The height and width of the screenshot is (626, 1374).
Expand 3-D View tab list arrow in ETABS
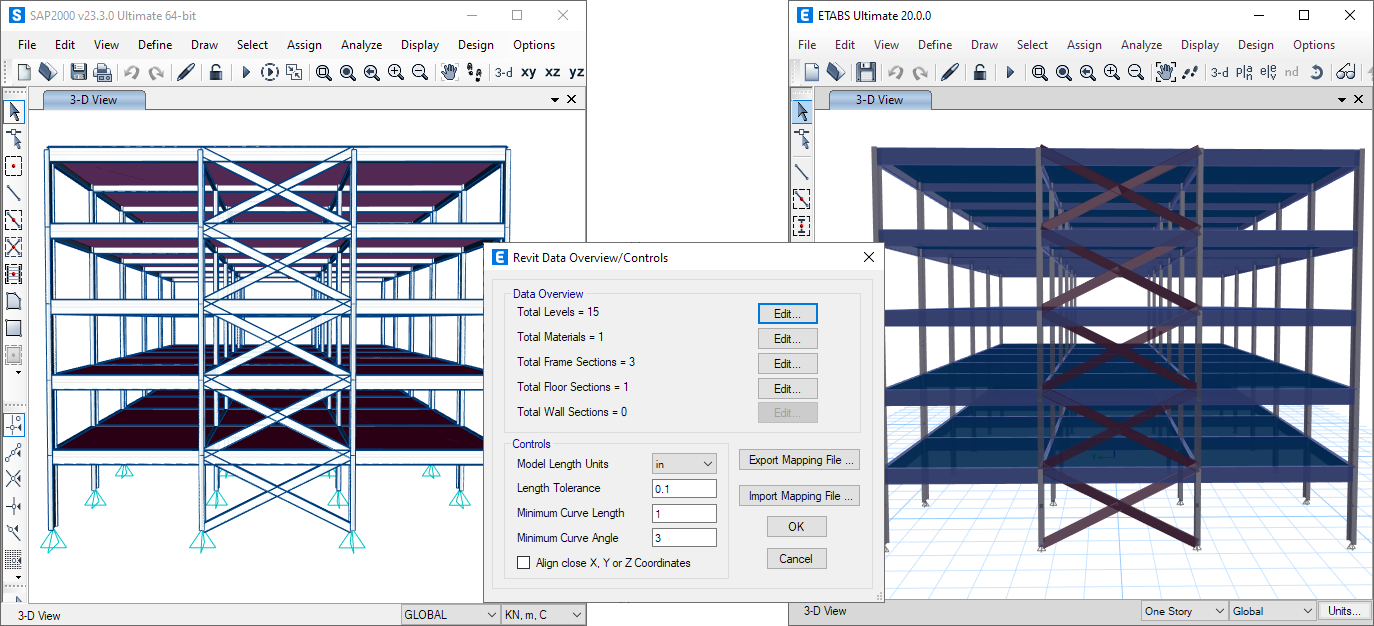pyautogui.click(x=1340, y=100)
